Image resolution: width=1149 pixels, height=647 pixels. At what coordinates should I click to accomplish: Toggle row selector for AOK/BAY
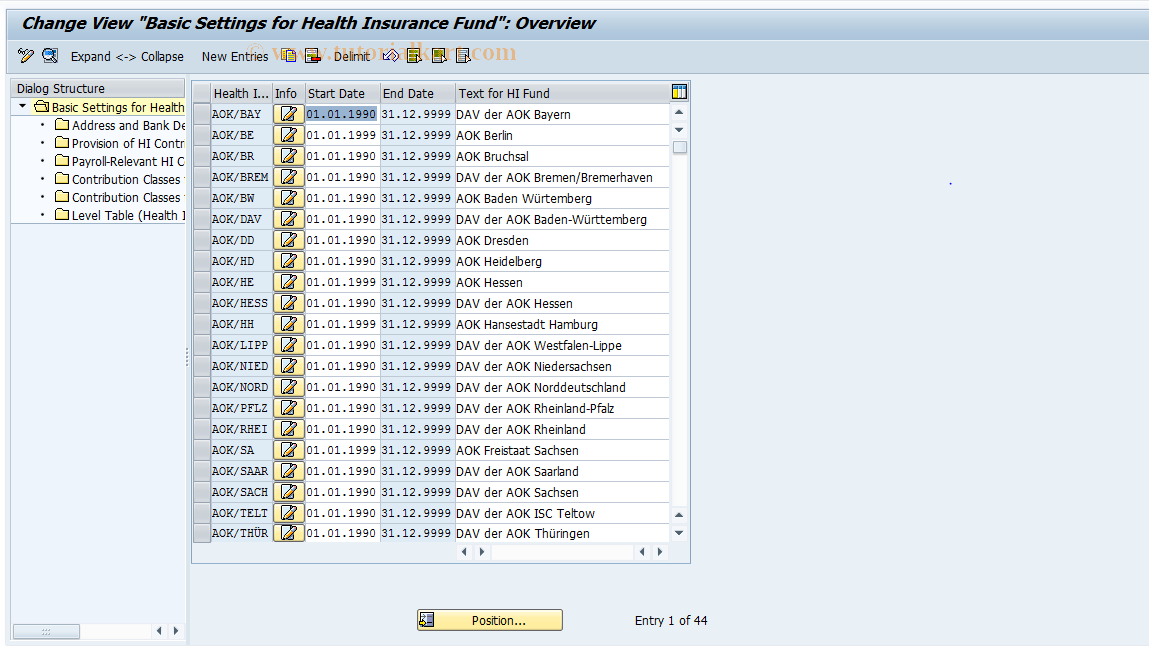click(202, 114)
